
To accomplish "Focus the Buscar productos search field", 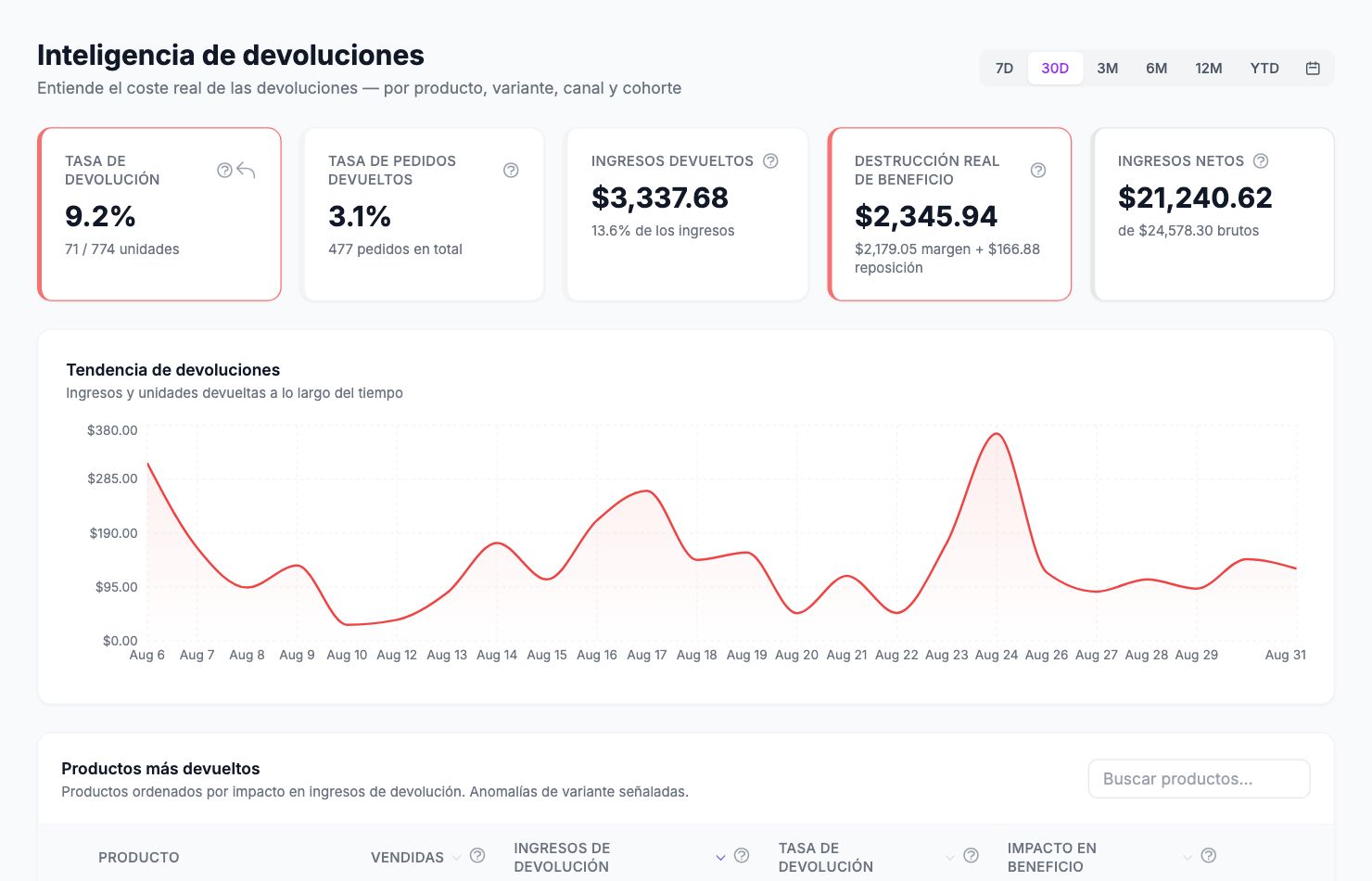I will coord(1199,779).
